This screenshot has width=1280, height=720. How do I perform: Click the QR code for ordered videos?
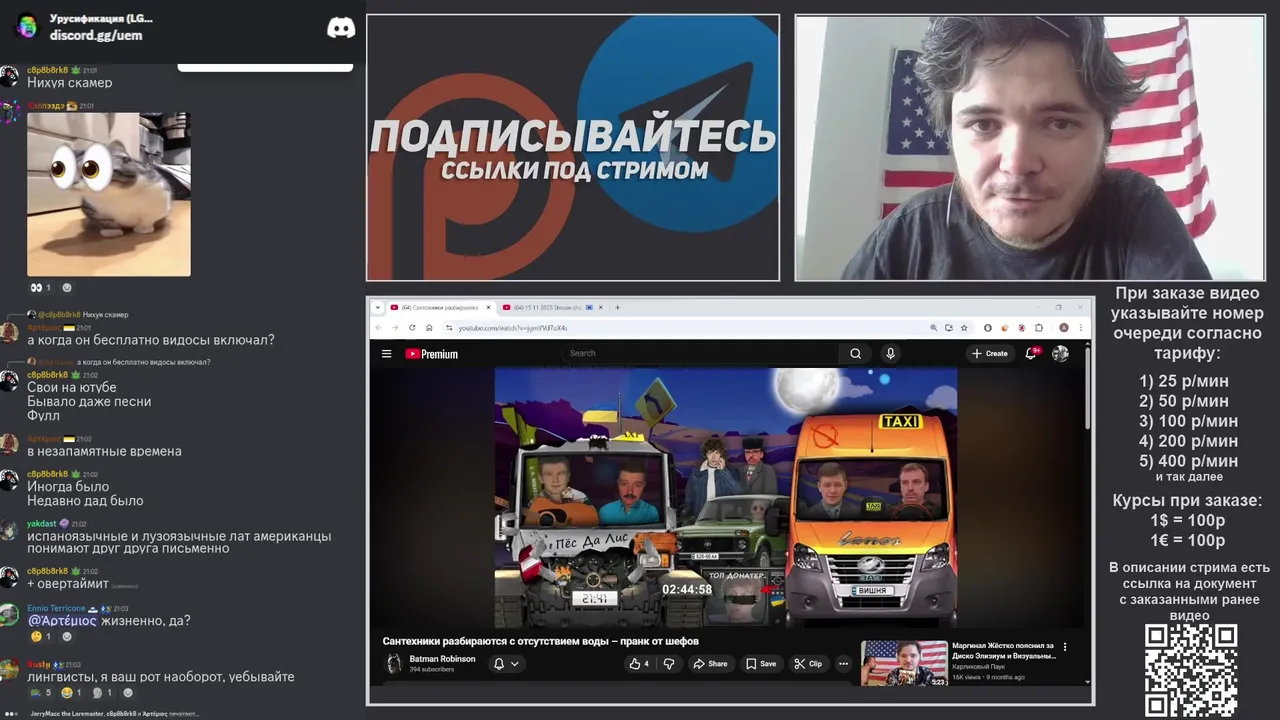(x=1191, y=671)
